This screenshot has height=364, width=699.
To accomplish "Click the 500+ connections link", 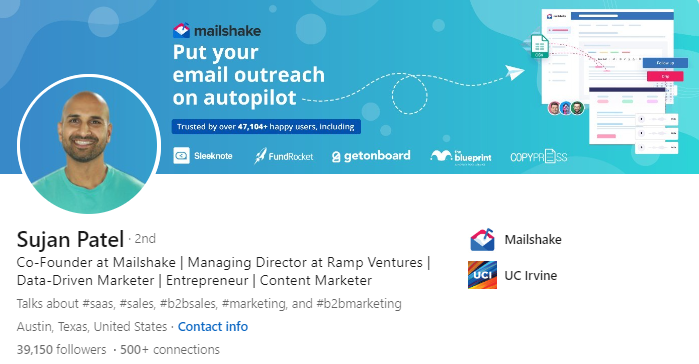I will pos(170,350).
